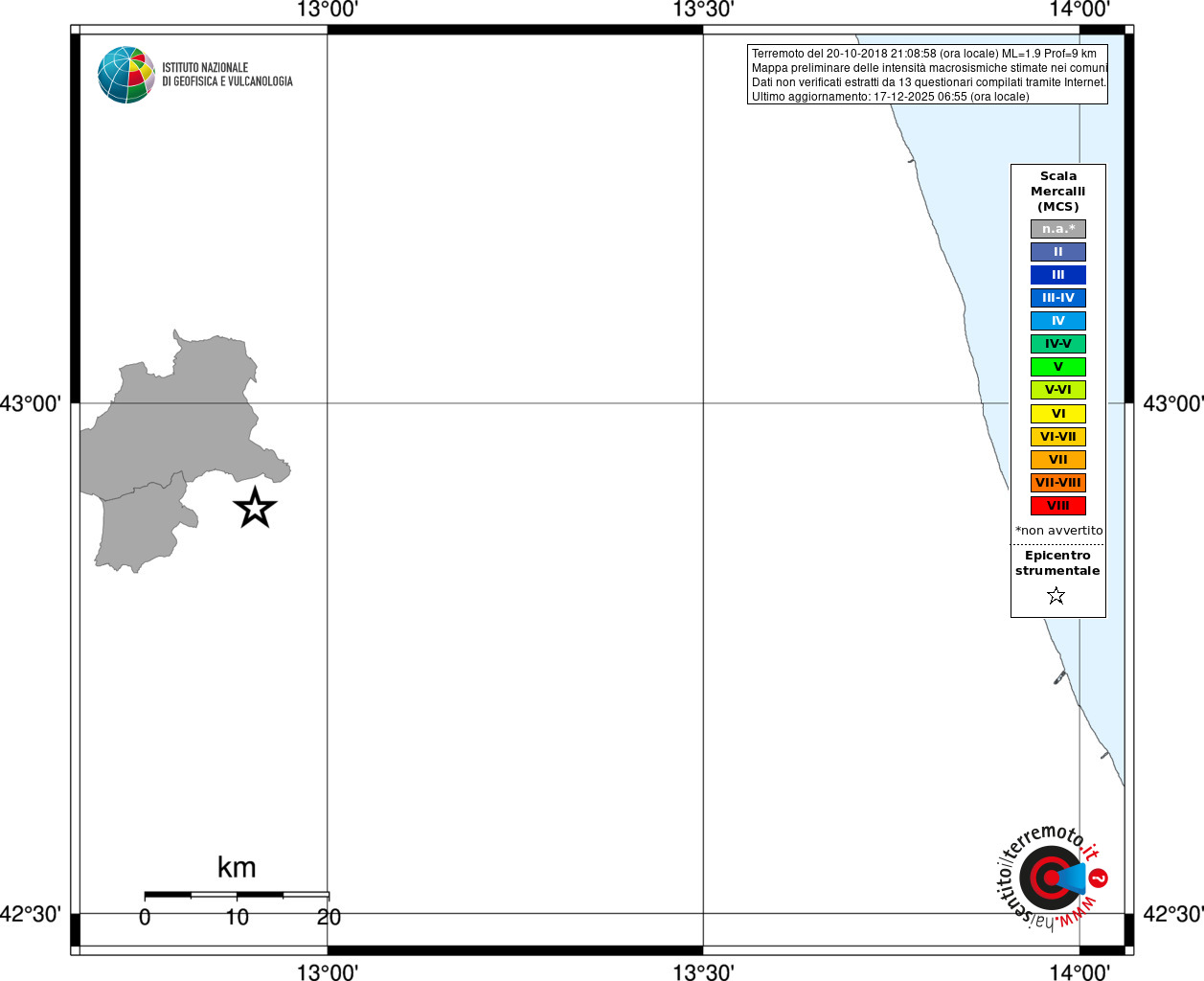Click the Istituto Nazionale di Geofisica text

[x=227, y=75]
